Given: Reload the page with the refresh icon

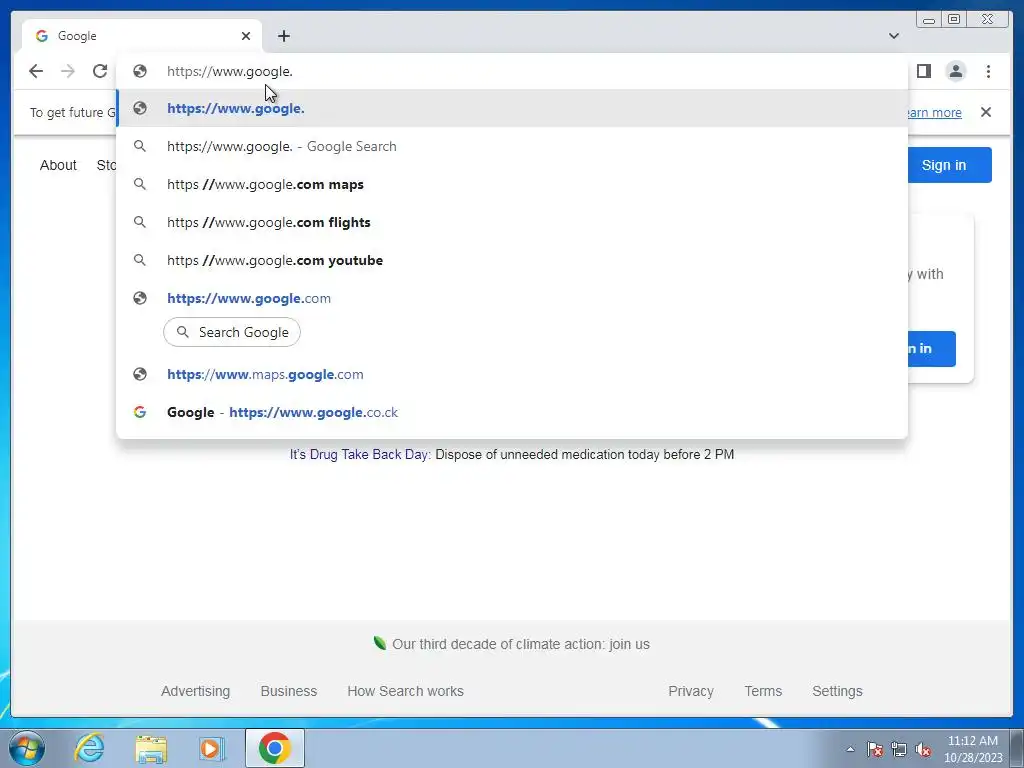Looking at the screenshot, I should click(x=100, y=71).
